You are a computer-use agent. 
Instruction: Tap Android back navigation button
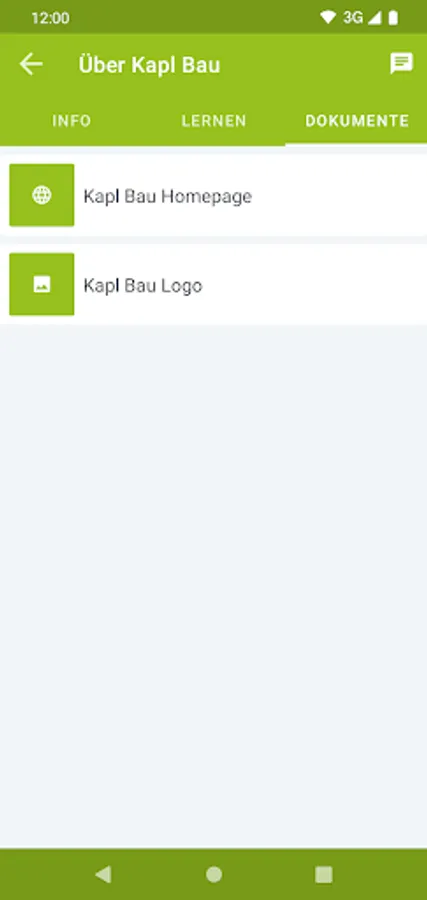(103, 874)
